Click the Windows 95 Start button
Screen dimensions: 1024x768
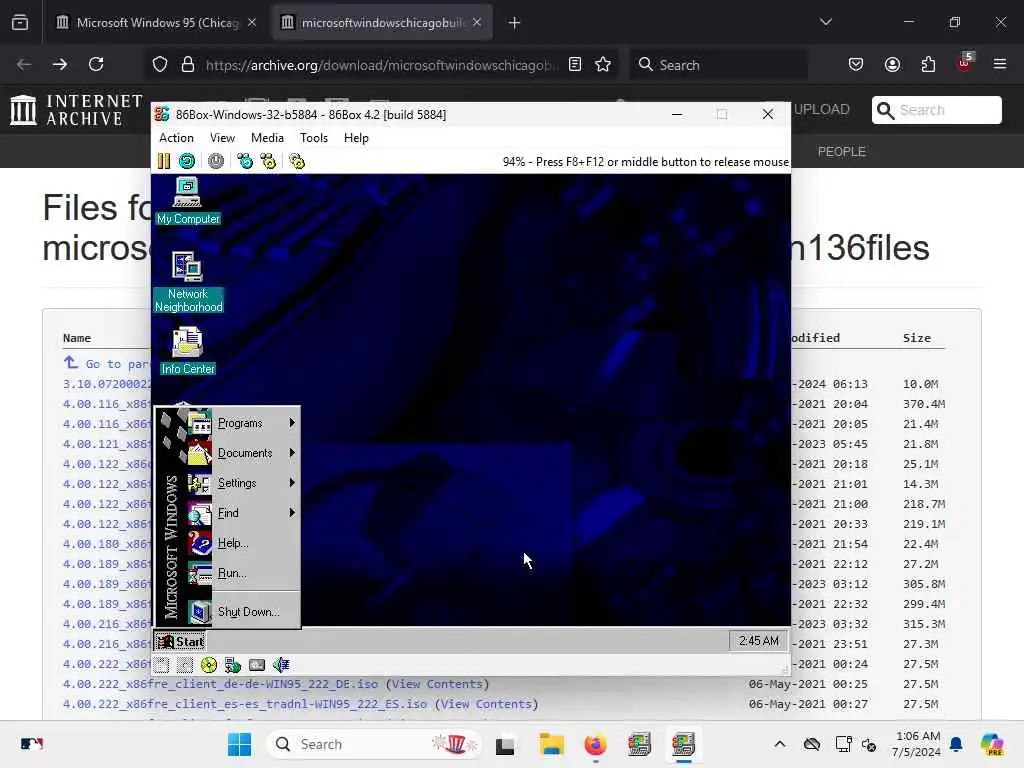coord(180,641)
